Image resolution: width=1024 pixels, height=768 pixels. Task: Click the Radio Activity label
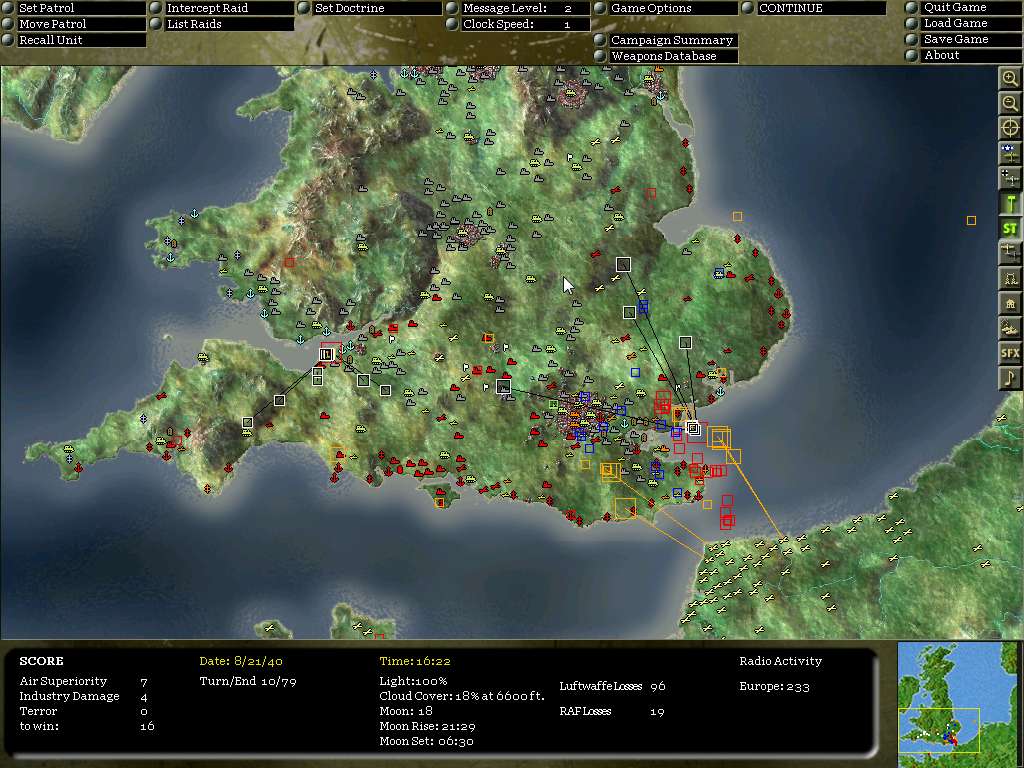point(780,661)
